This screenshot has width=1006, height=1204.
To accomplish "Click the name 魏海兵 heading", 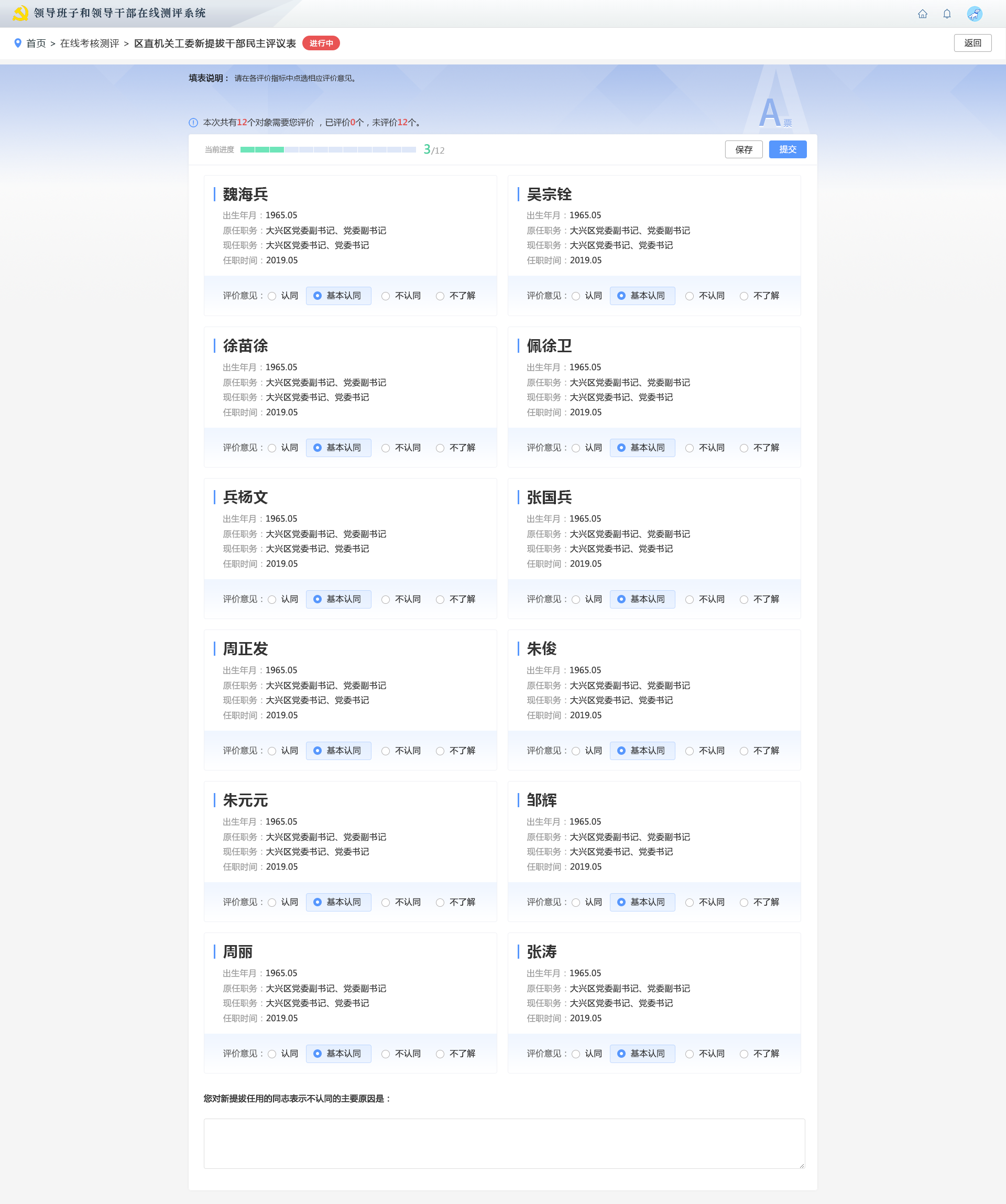I will pos(245,194).
